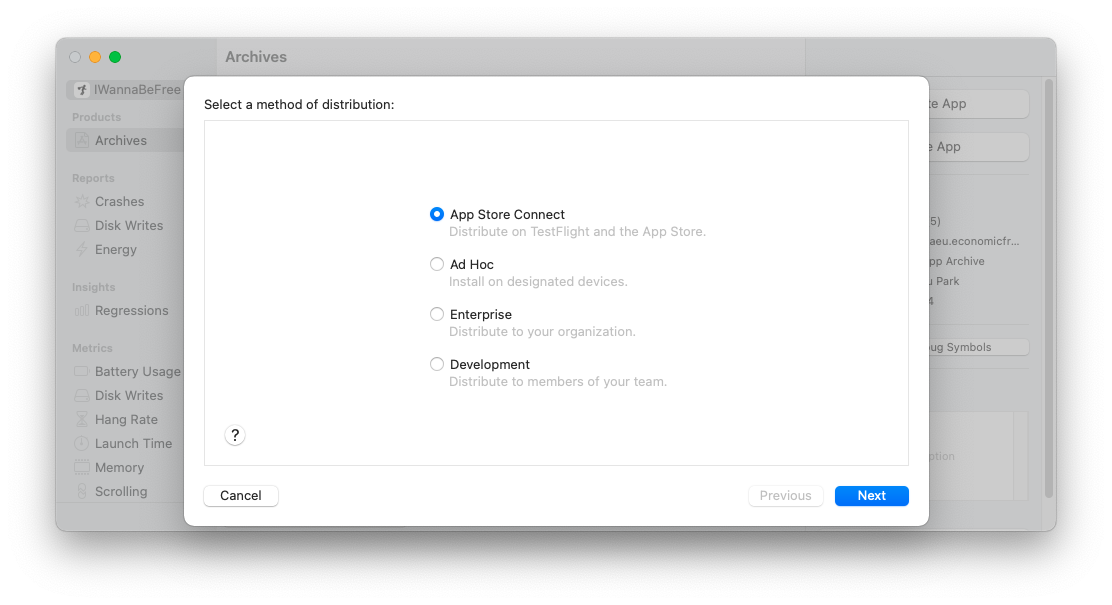This screenshot has width=1112, height=605.
Task: Open the Energy report icon
Action: [82, 250]
